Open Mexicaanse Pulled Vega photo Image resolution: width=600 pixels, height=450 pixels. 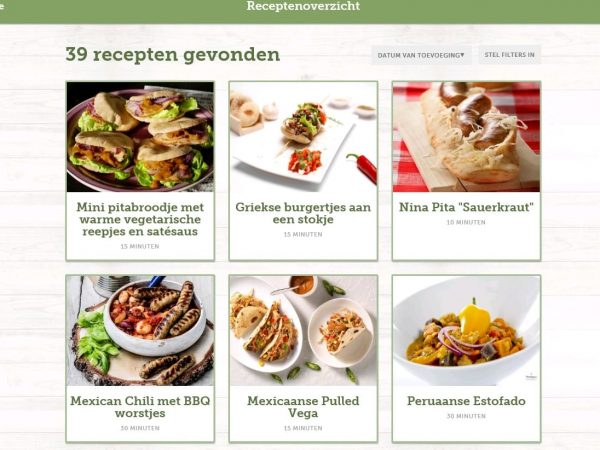coord(303,331)
